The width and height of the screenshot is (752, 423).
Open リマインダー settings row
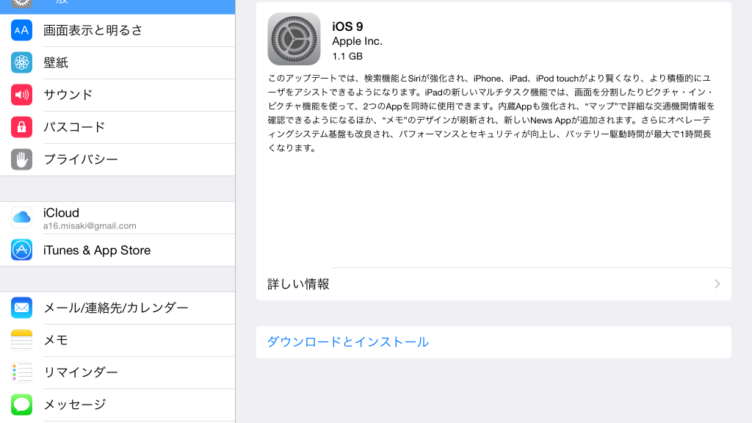tap(118, 372)
